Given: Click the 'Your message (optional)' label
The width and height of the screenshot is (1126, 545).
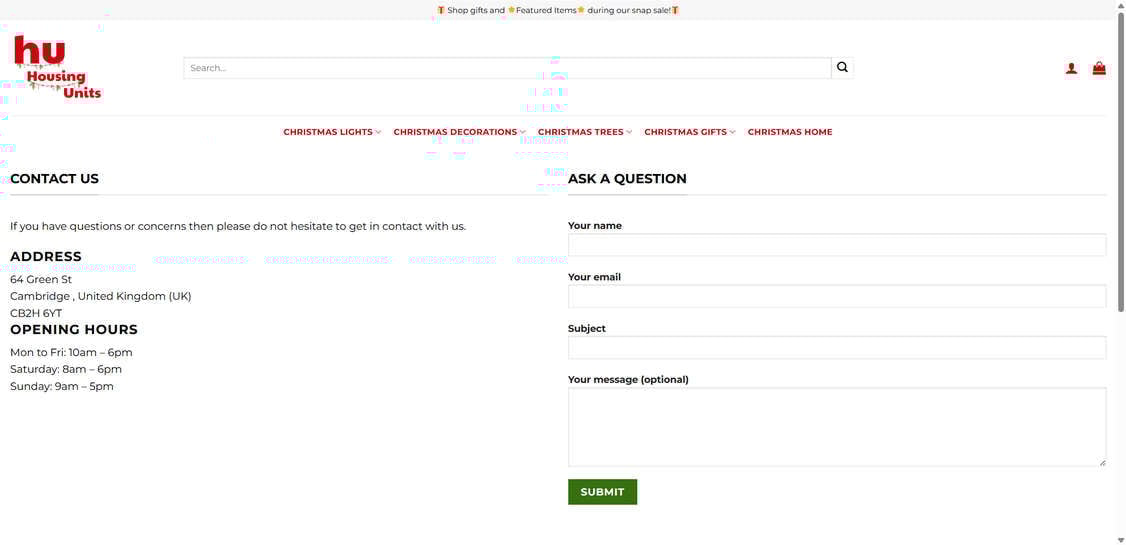Looking at the screenshot, I should click(x=628, y=379).
